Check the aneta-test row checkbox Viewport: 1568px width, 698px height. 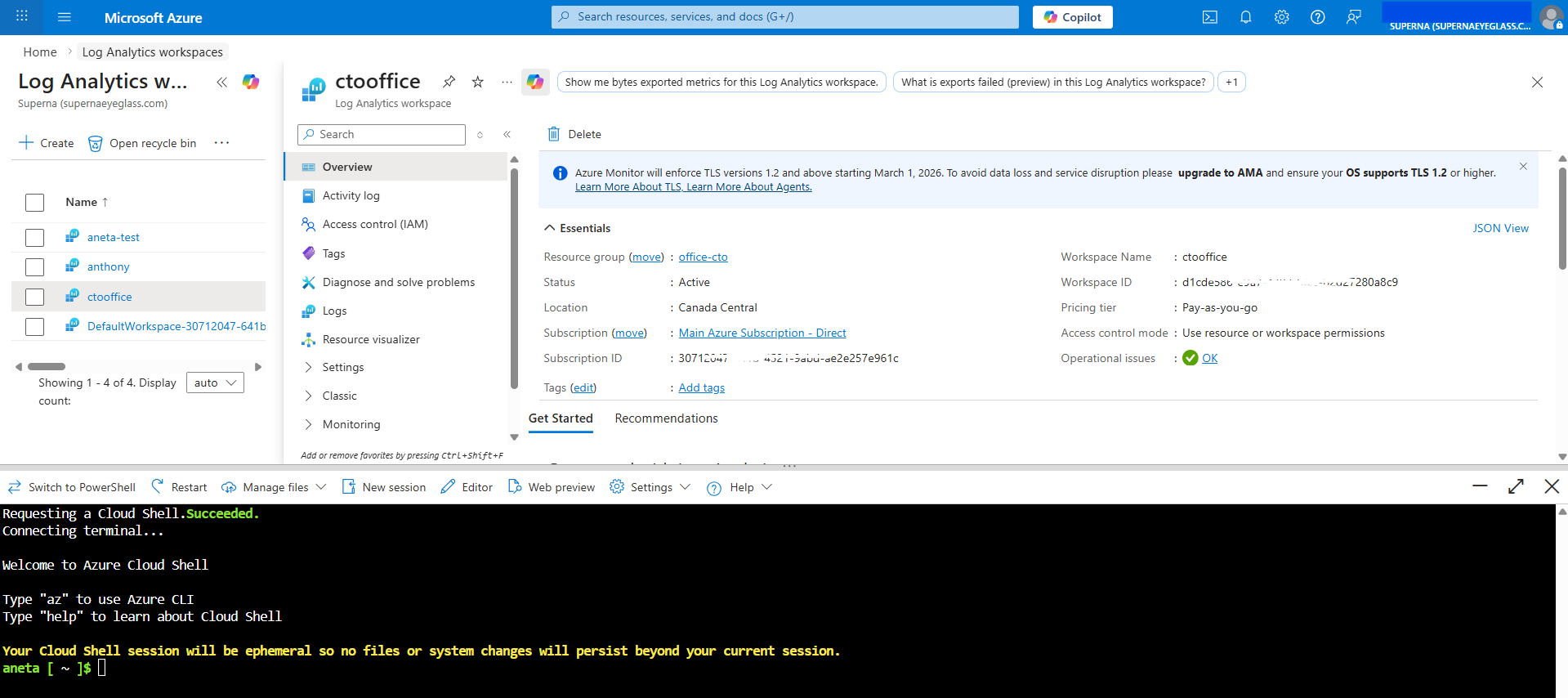click(x=34, y=238)
